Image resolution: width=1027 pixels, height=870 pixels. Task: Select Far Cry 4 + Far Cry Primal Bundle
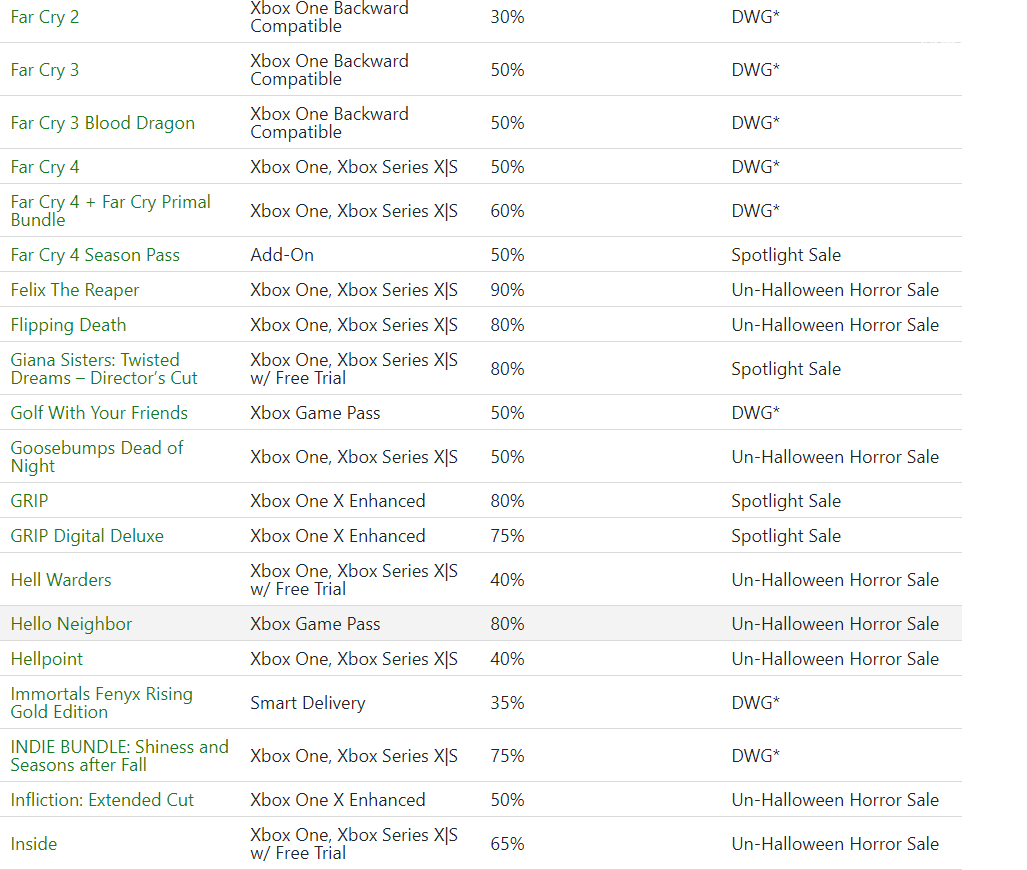tap(111, 211)
